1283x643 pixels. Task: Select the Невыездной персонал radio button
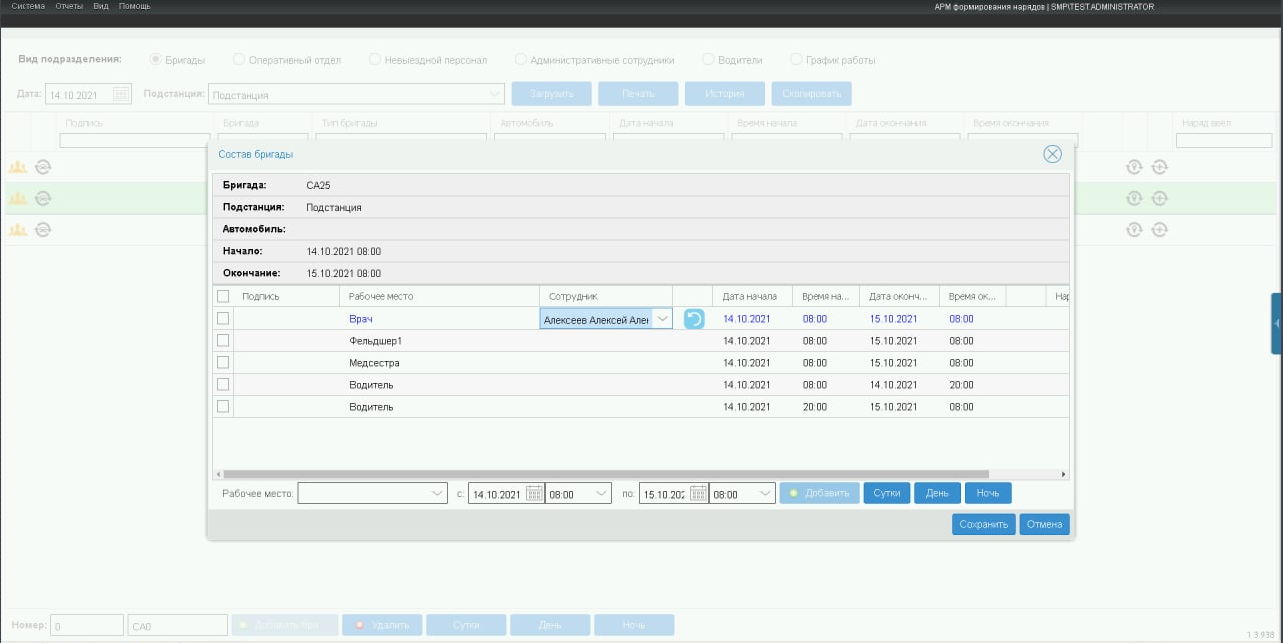376,60
